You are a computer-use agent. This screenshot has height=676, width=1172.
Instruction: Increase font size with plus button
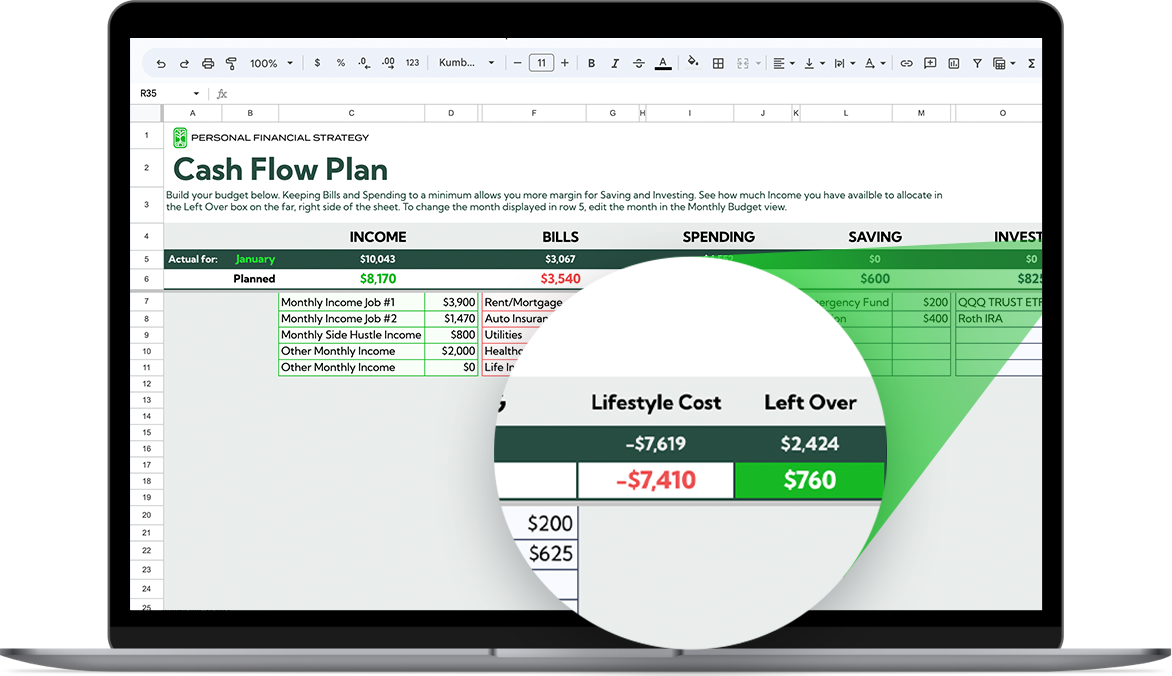[x=565, y=63]
